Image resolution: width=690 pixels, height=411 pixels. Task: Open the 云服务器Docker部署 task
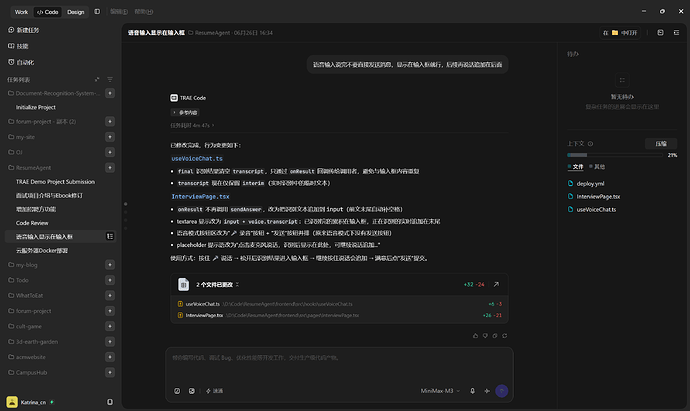point(42,250)
